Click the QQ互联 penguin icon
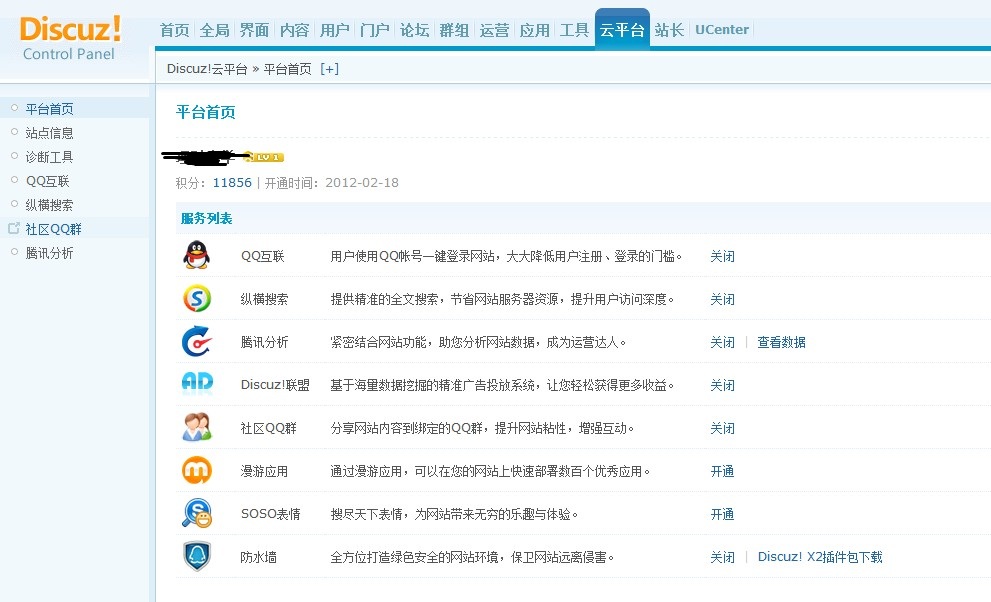The image size is (991, 602). tap(197, 255)
